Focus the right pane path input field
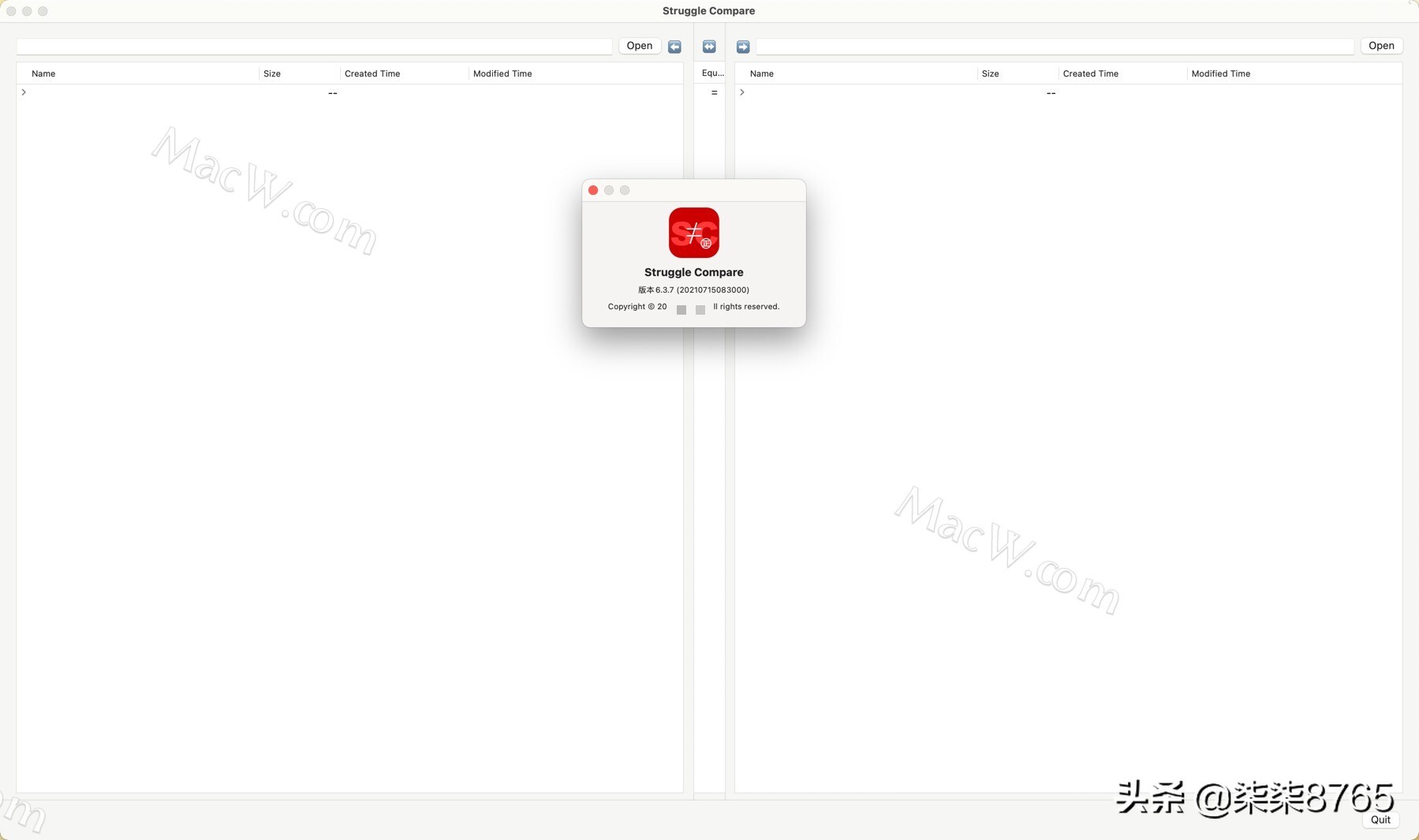This screenshot has width=1419, height=840. click(1055, 47)
